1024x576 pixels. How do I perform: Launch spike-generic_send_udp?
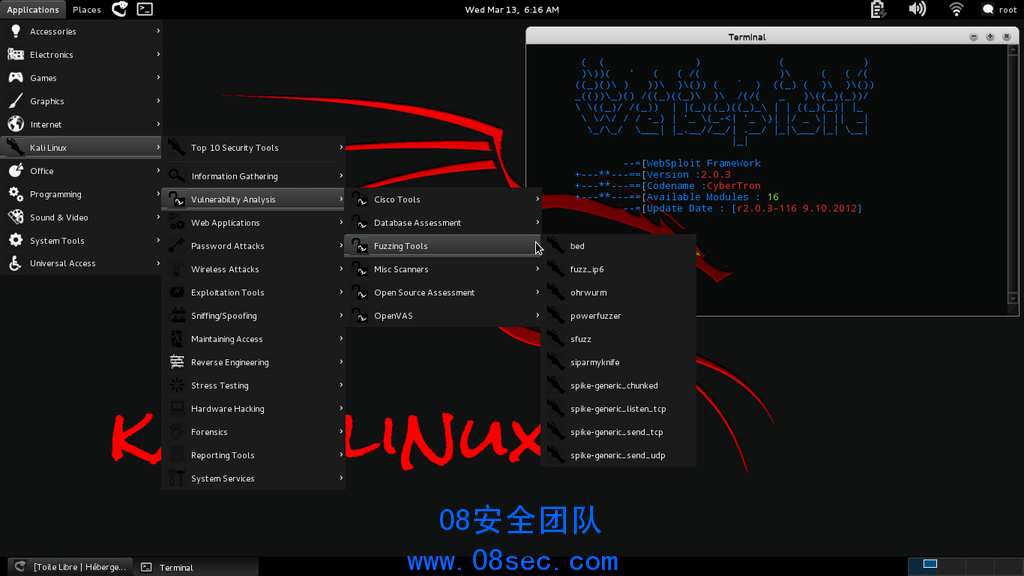[x=618, y=455]
